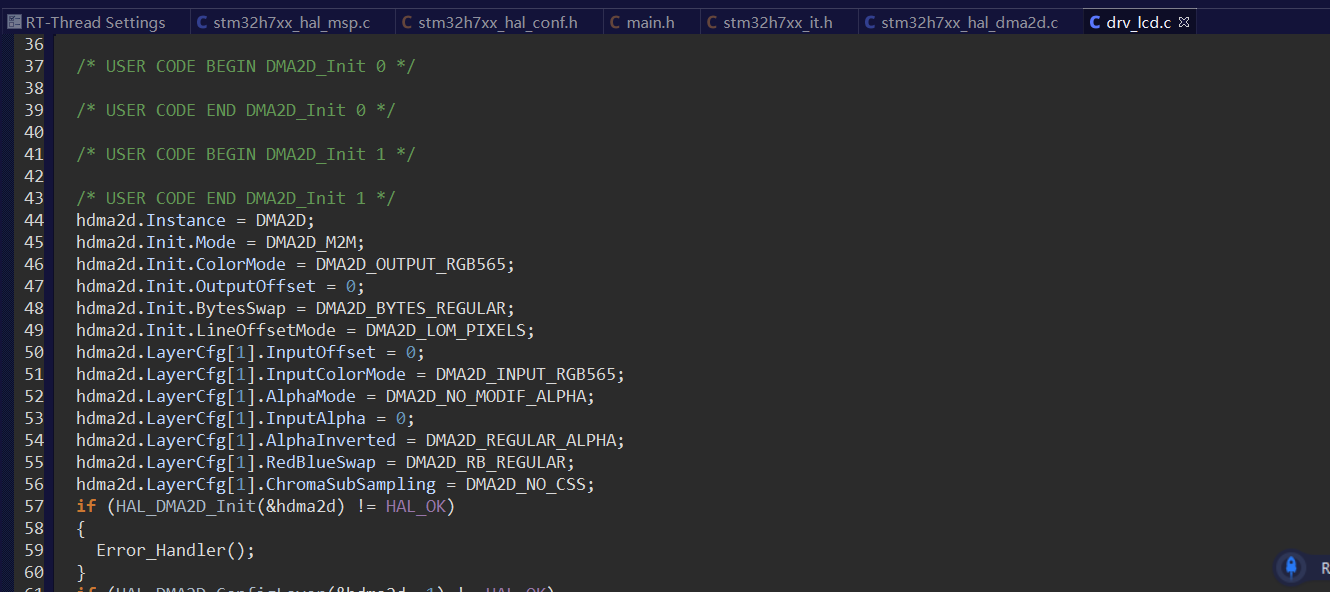The width and height of the screenshot is (1330, 592).
Task: Open the main.h editor tab
Action: pyautogui.click(x=650, y=22)
